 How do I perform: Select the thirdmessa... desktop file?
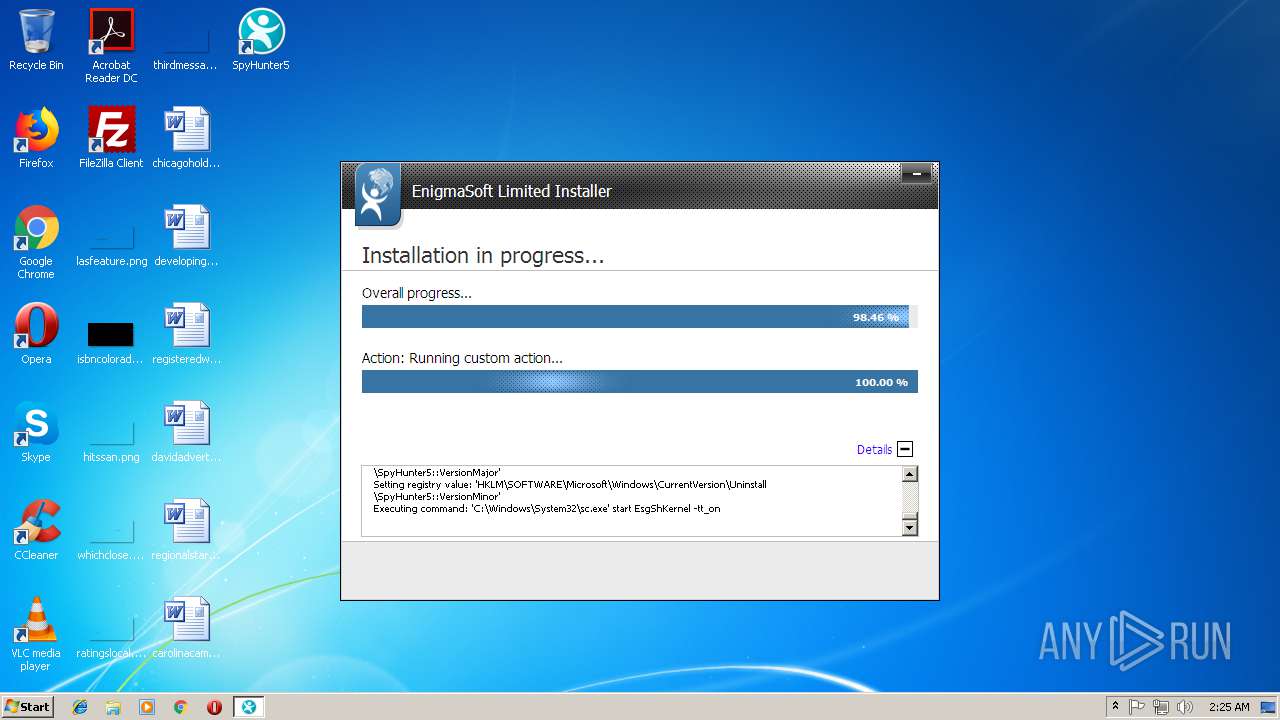pyautogui.click(x=185, y=40)
